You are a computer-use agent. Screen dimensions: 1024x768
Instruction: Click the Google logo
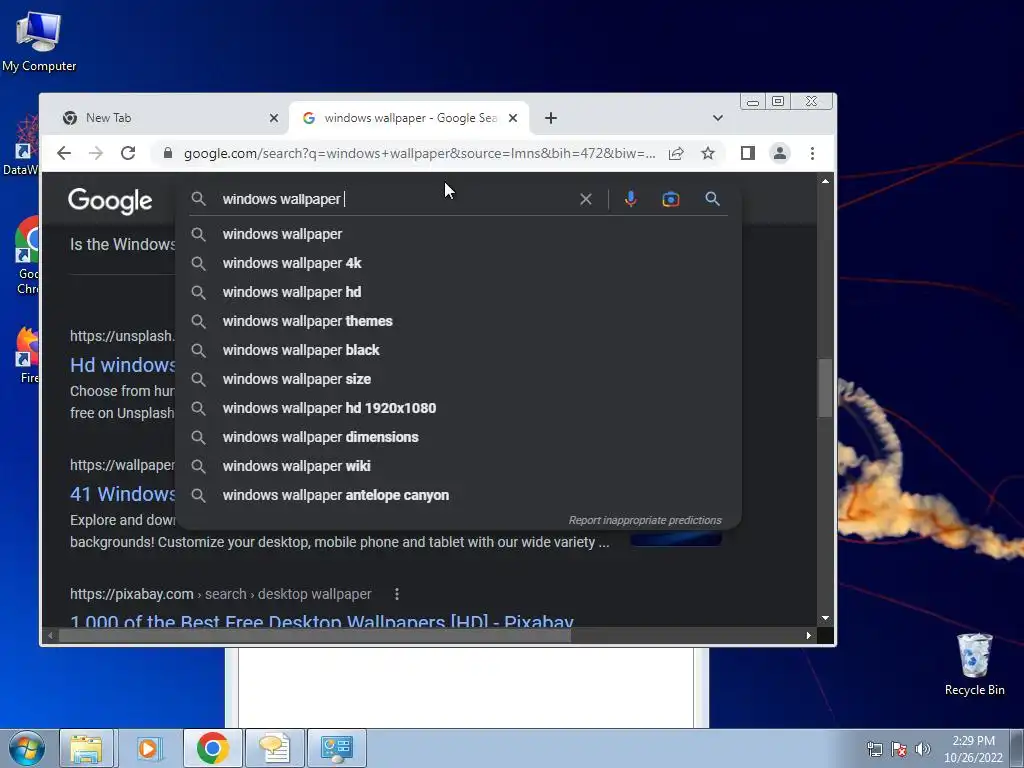[110, 201]
